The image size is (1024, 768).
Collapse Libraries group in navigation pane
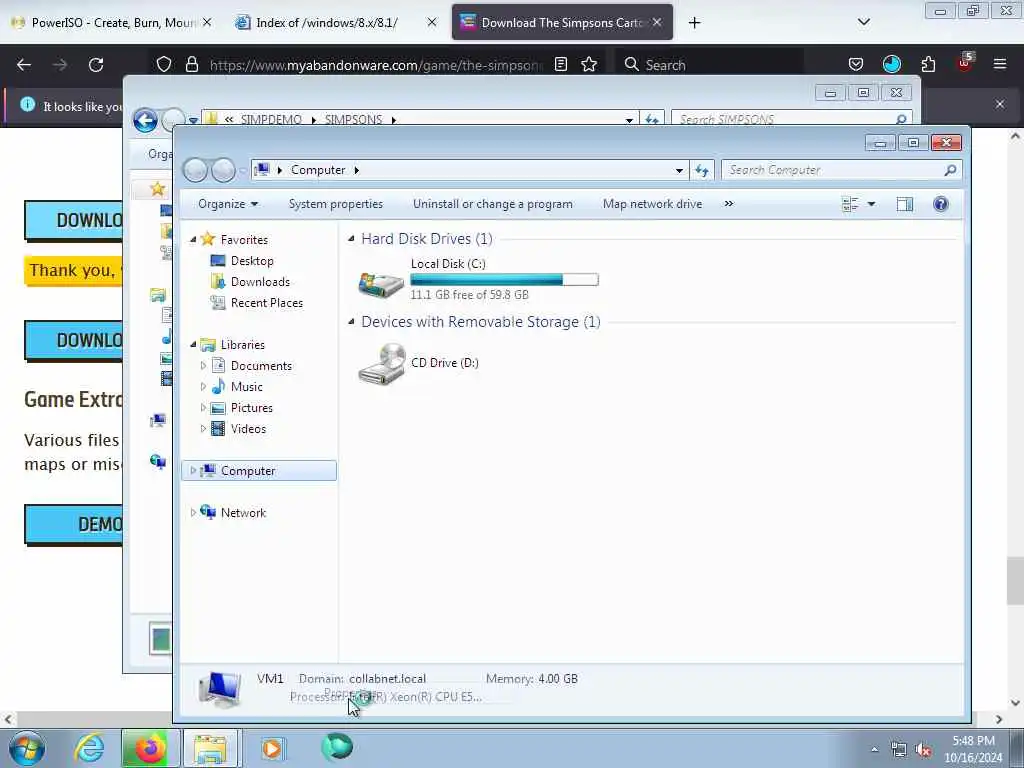pyautogui.click(x=193, y=344)
